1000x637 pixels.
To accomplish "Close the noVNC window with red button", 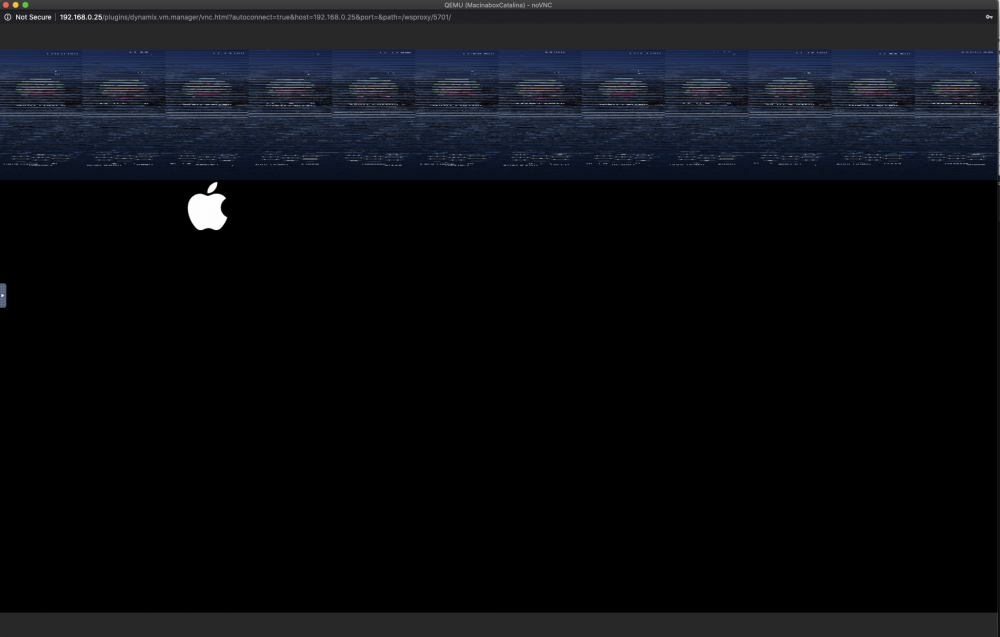I will [6, 5].
